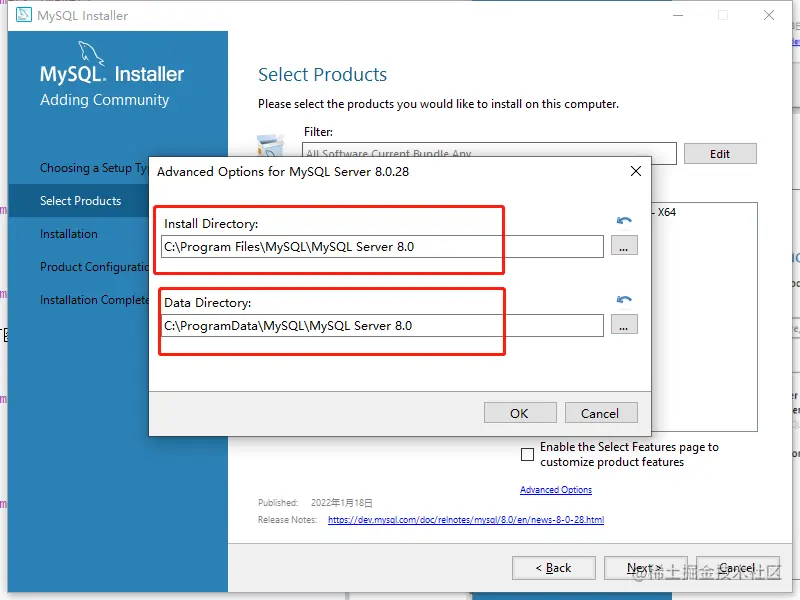Select the Installation Complete step
The width and height of the screenshot is (800, 600).
(94, 300)
